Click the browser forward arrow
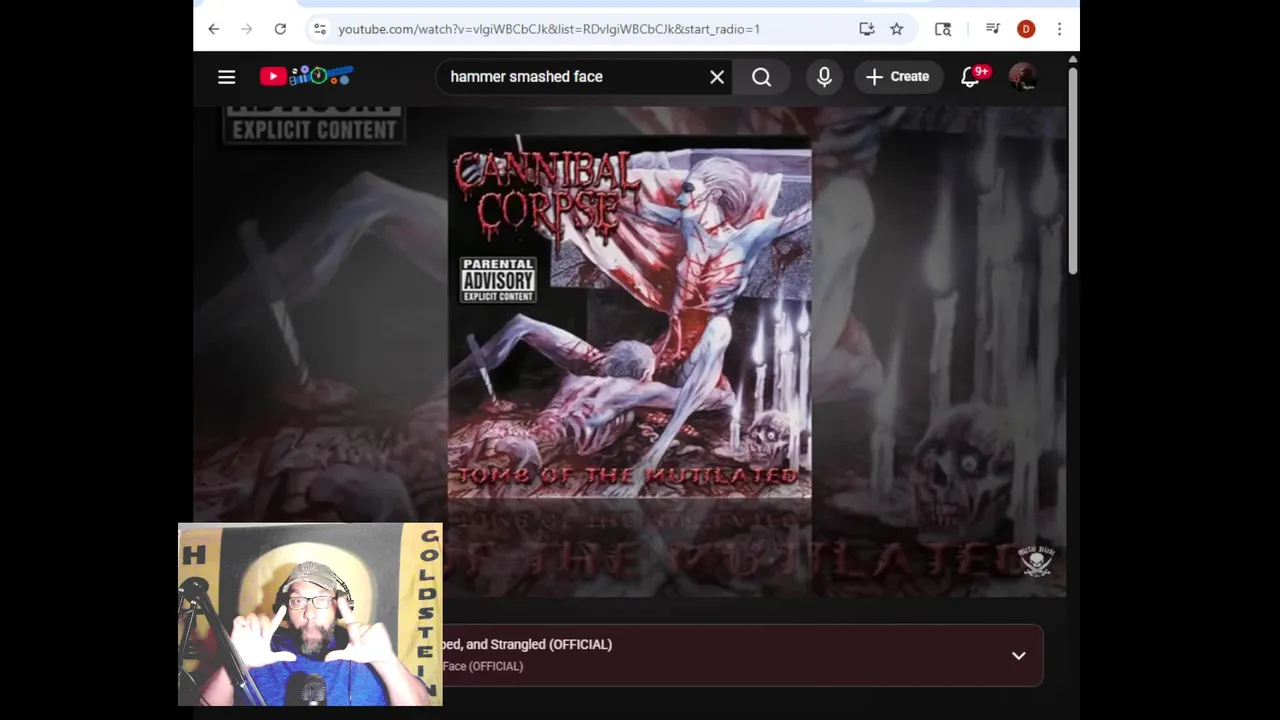1280x720 pixels. 247,29
